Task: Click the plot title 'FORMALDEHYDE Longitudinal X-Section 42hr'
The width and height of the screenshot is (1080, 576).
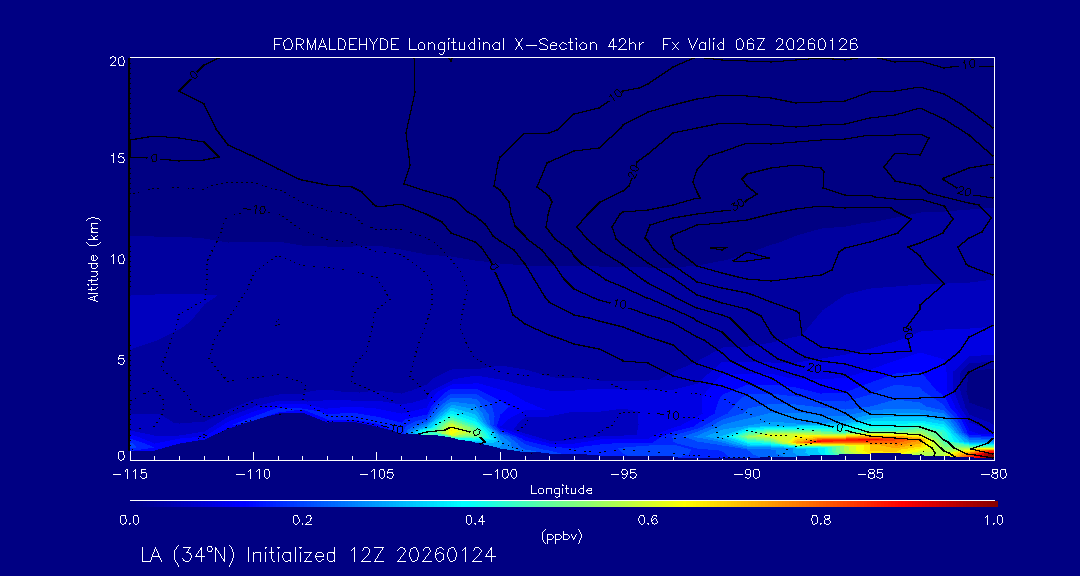Action: [458, 45]
